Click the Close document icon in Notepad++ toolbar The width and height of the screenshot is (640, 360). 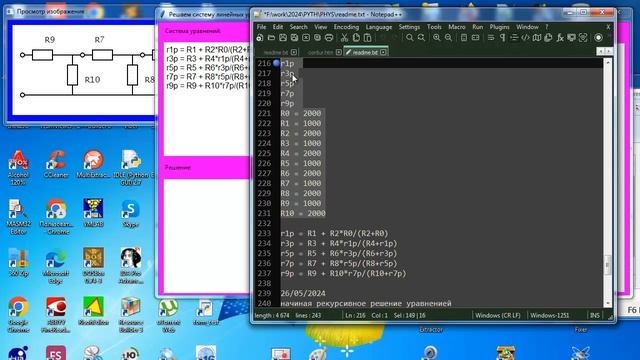tap(306, 38)
